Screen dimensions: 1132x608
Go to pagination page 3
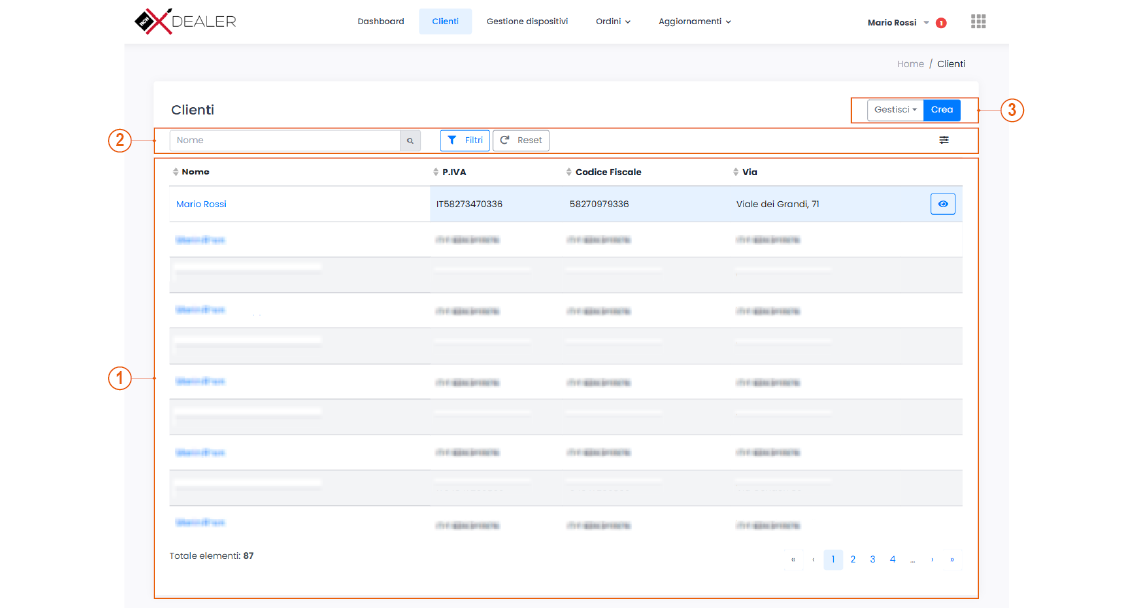click(872, 559)
